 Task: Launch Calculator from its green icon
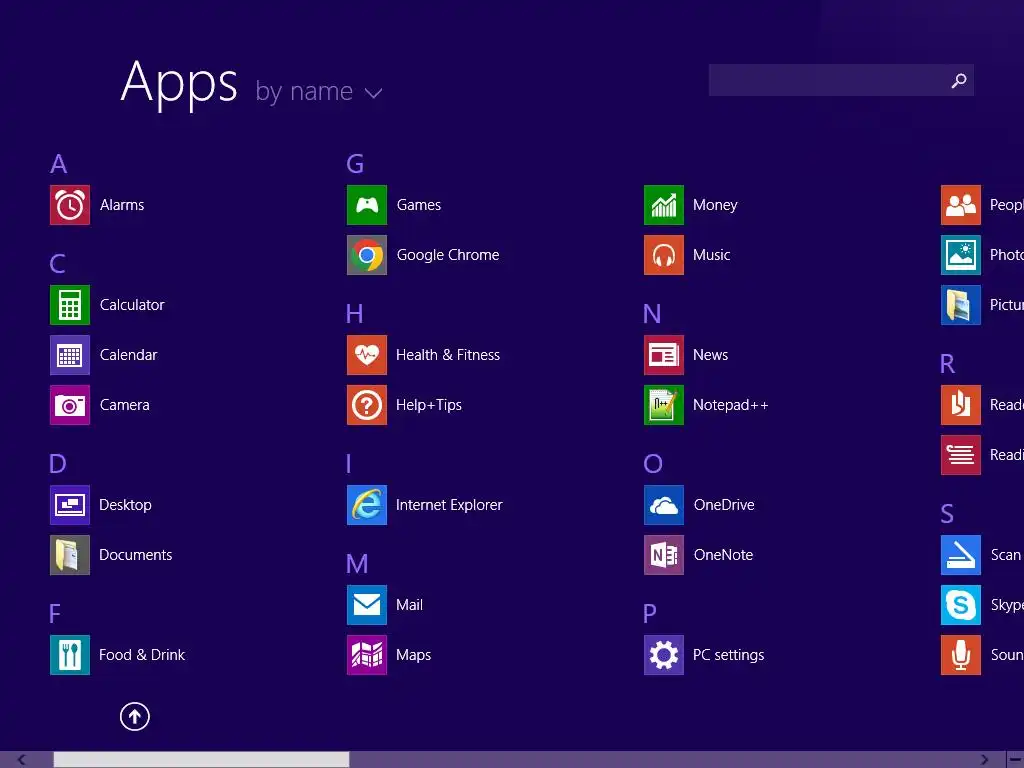click(x=70, y=305)
